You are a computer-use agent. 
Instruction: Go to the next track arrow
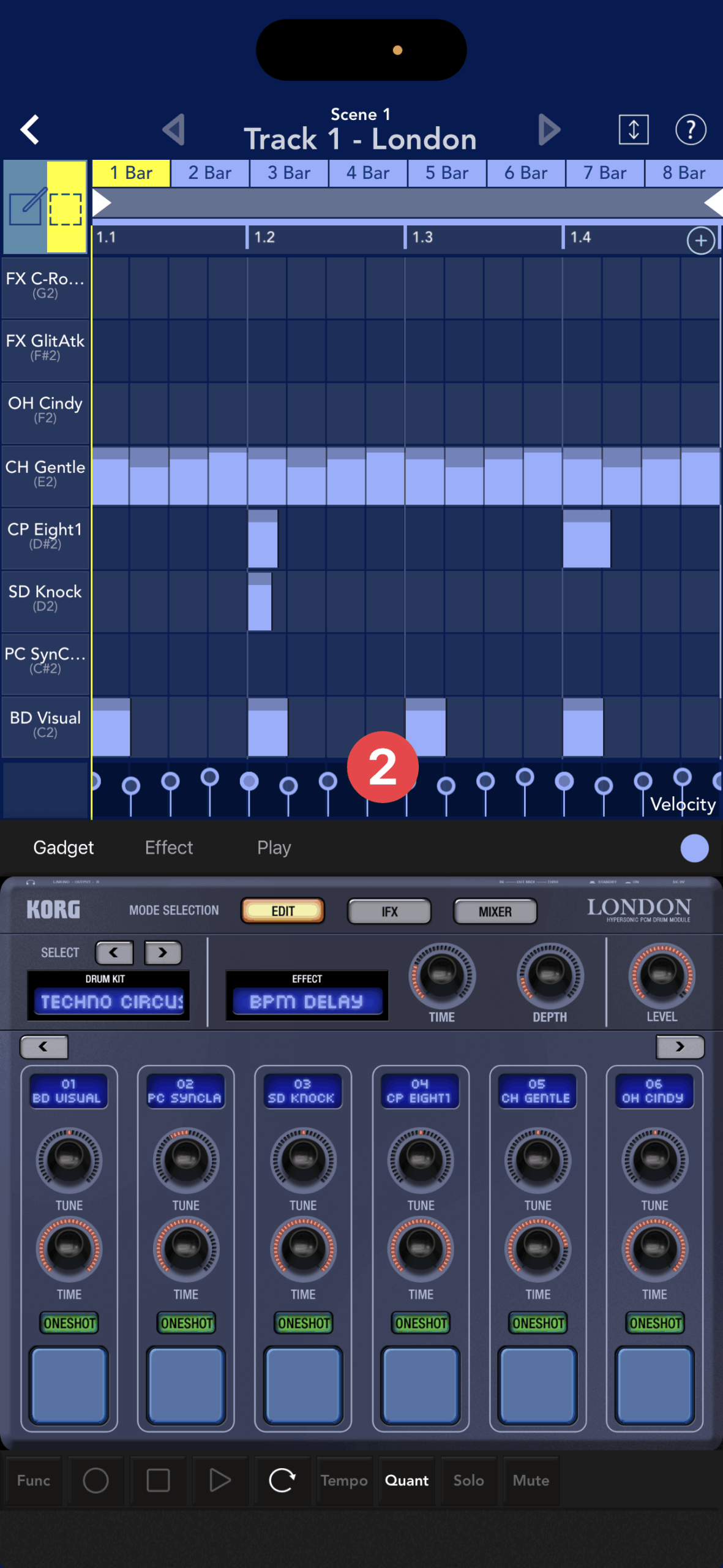(549, 129)
